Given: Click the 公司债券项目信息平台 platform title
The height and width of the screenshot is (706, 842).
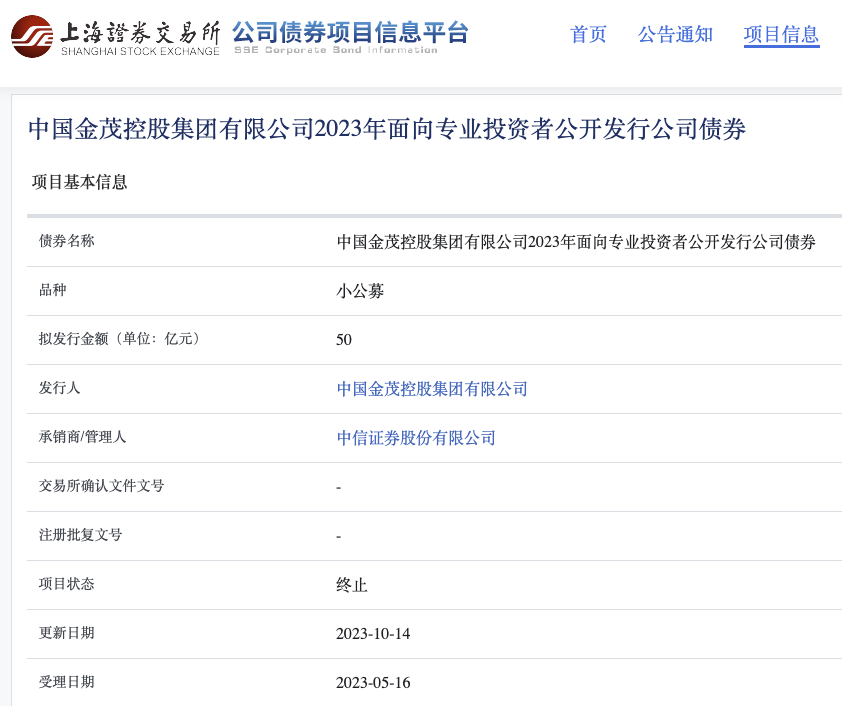Looking at the screenshot, I should coord(351,32).
